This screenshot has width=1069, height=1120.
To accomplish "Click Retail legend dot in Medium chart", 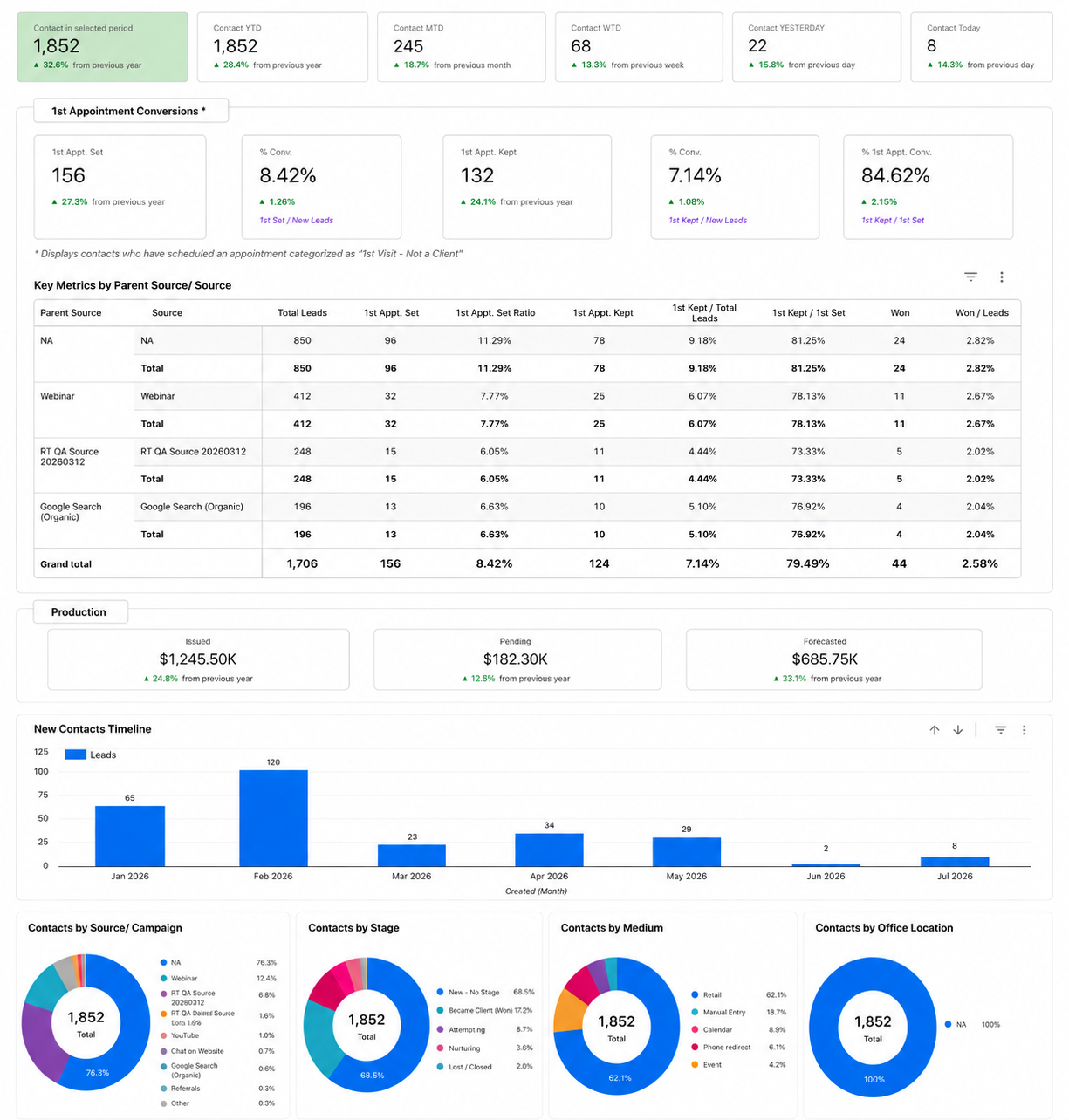I will 695,994.
